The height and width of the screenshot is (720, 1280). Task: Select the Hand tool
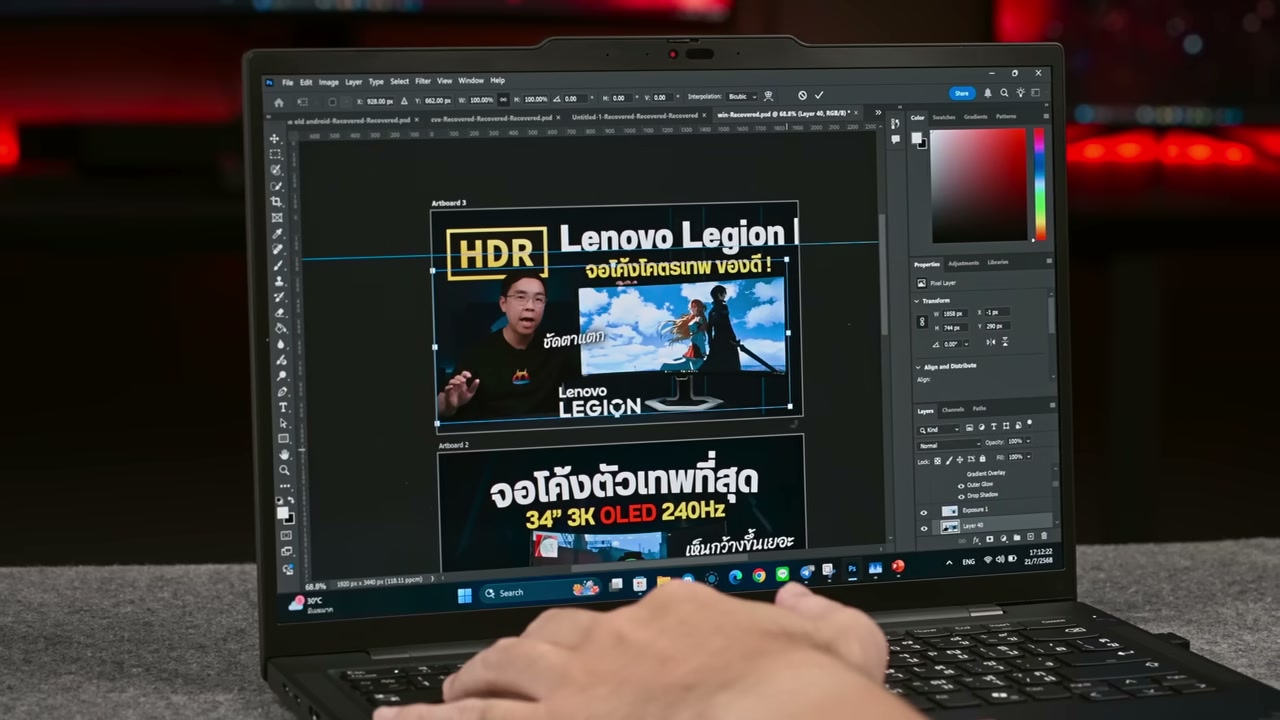[x=284, y=454]
